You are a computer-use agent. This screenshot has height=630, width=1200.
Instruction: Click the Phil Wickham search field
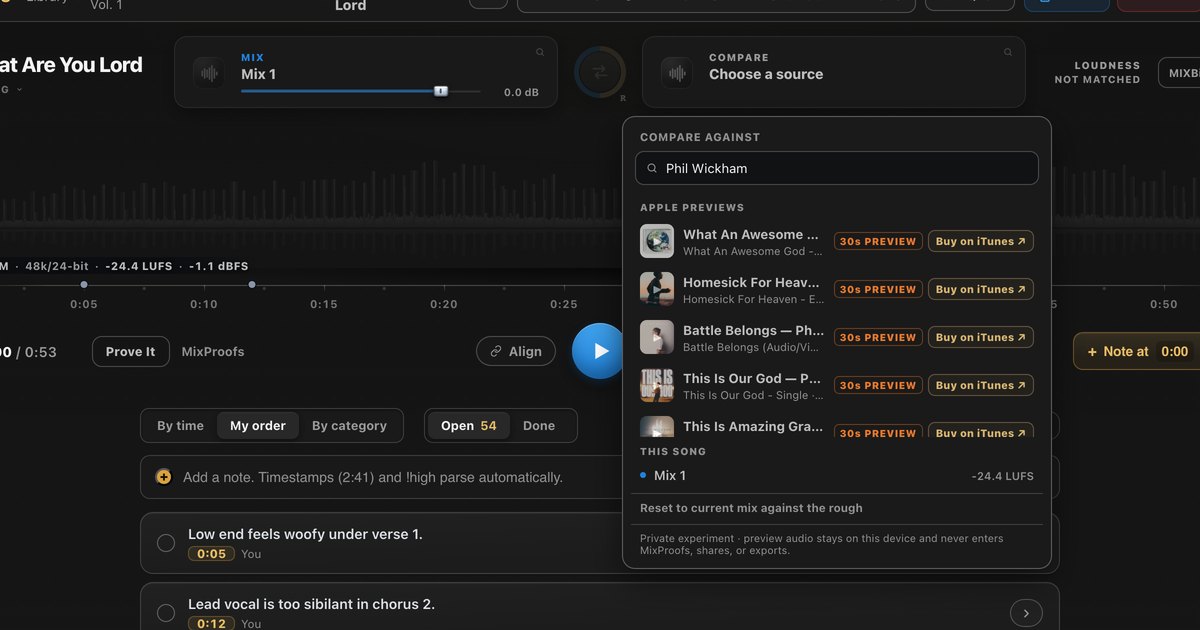(837, 168)
